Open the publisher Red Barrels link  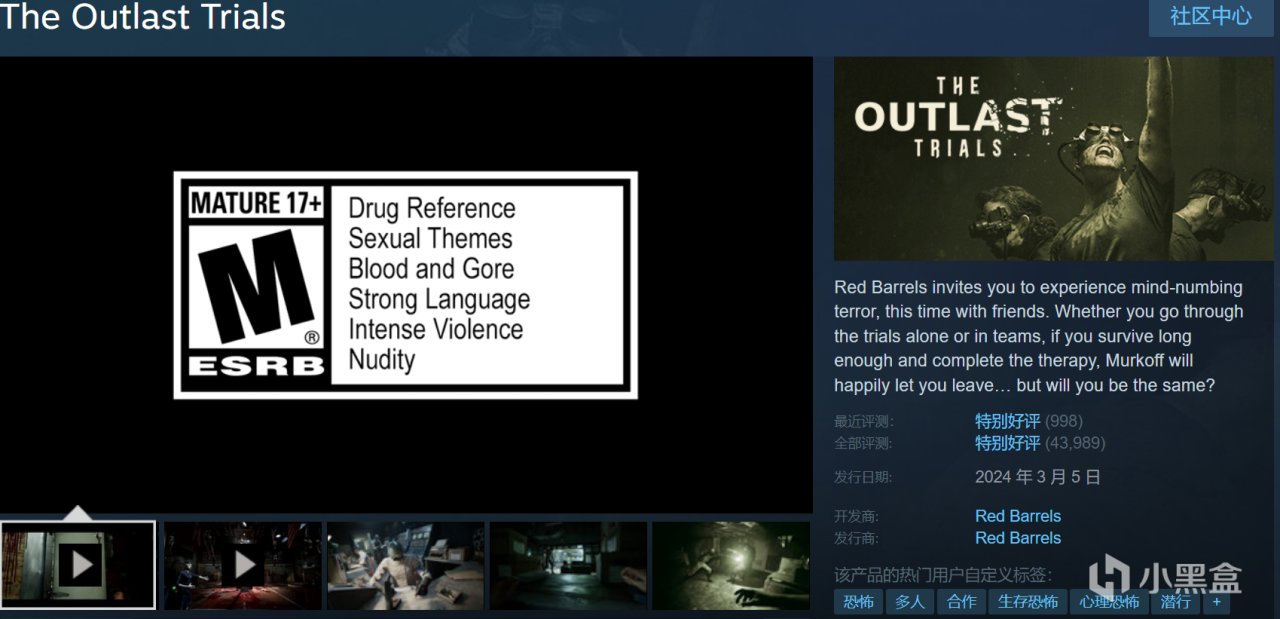[1018, 538]
